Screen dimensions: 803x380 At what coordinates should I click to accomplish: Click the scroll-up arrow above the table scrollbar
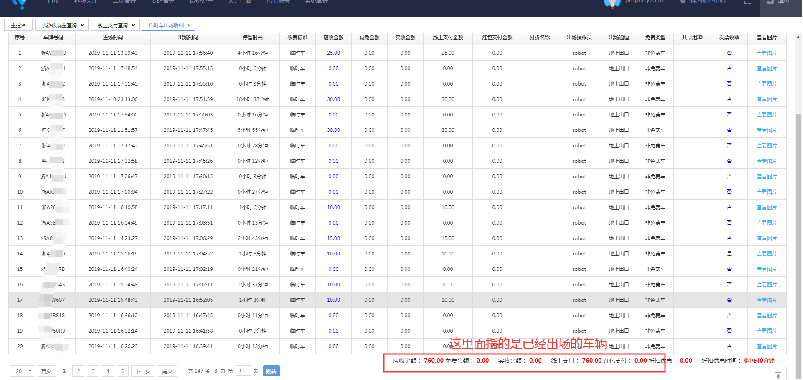pyautogui.click(x=798, y=37)
